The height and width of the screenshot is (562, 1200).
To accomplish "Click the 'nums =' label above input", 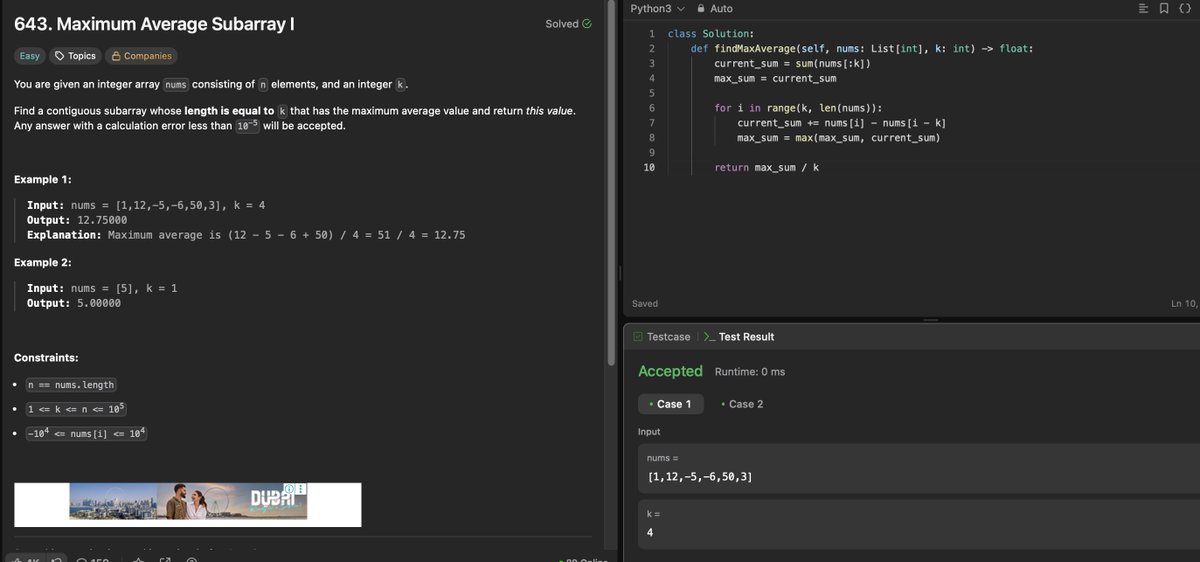I will 663,457.
